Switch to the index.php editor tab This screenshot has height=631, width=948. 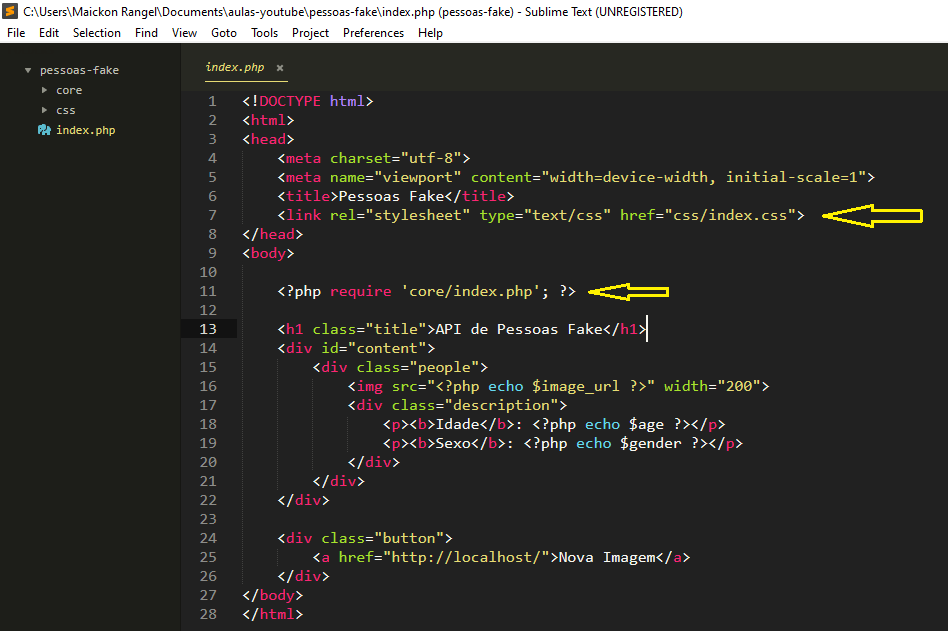(235, 68)
